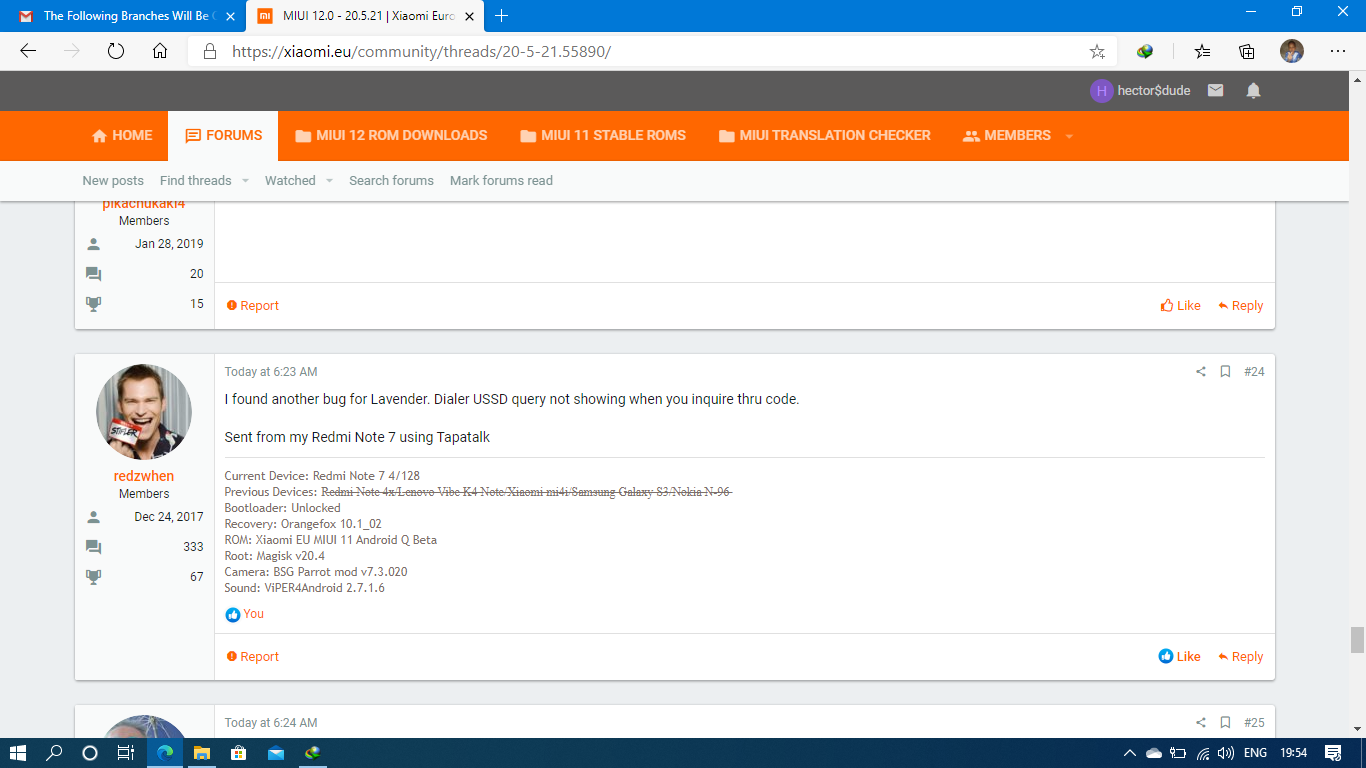The height and width of the screenshot is (768, 1366).
Task: Open the HOME navigation tab
Action: point(122,136)
